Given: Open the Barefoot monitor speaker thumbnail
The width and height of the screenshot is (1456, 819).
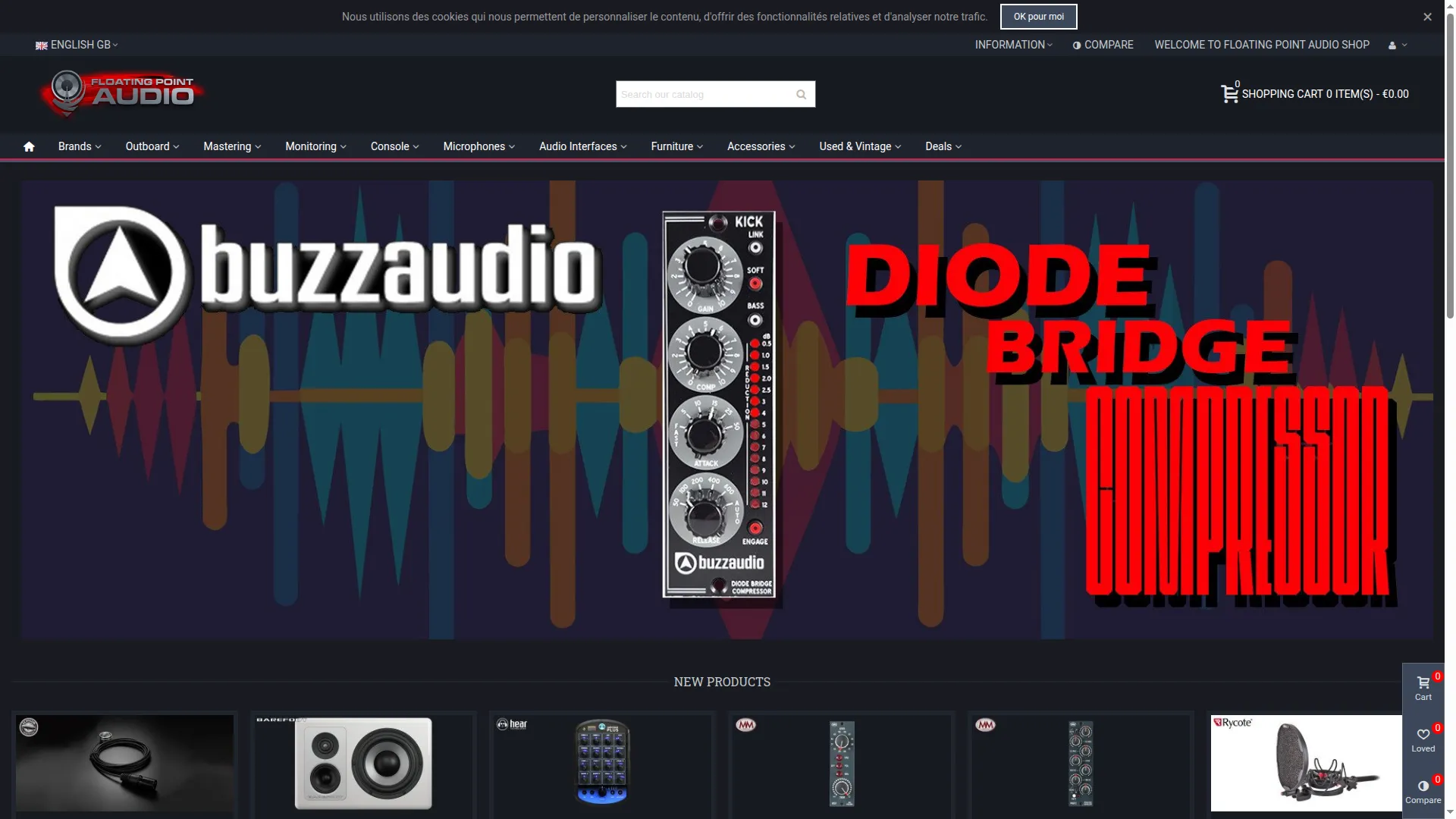Looking at the screenshot, I should 363,763.
